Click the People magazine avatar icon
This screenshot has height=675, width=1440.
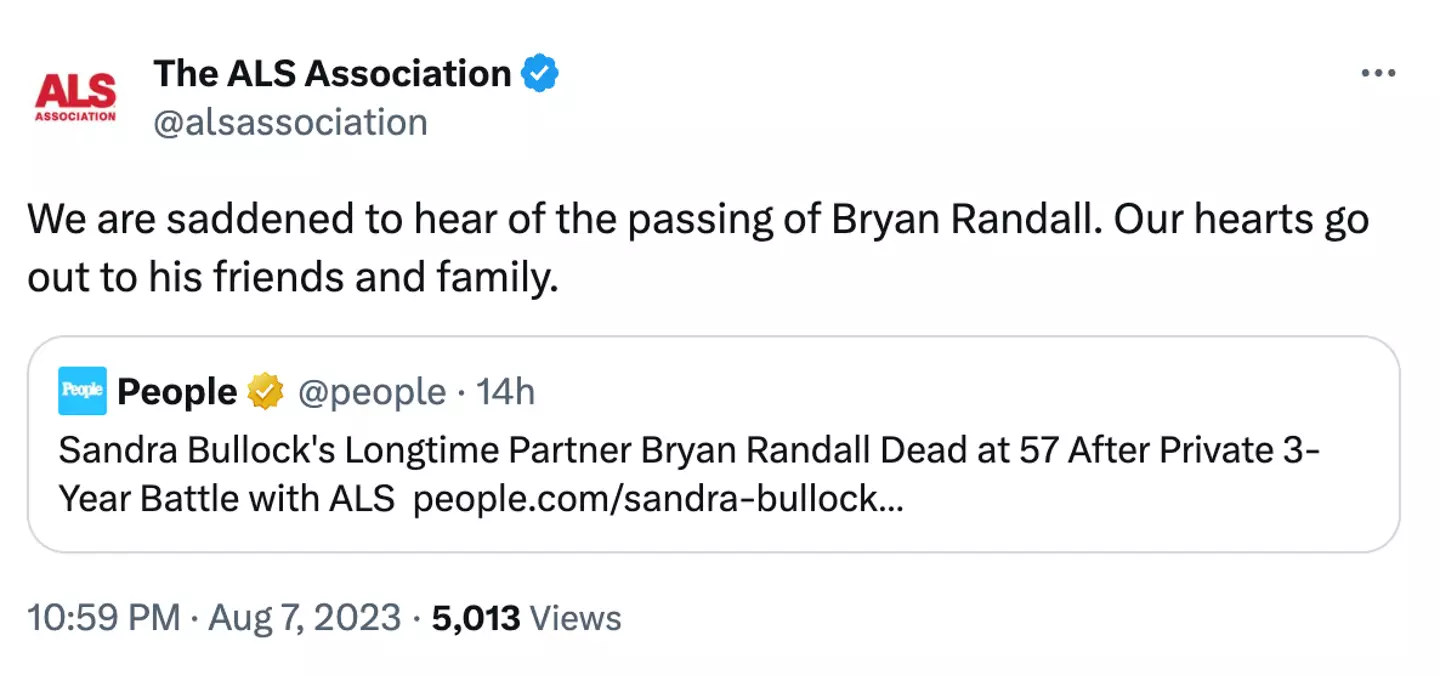coord(82,391)
